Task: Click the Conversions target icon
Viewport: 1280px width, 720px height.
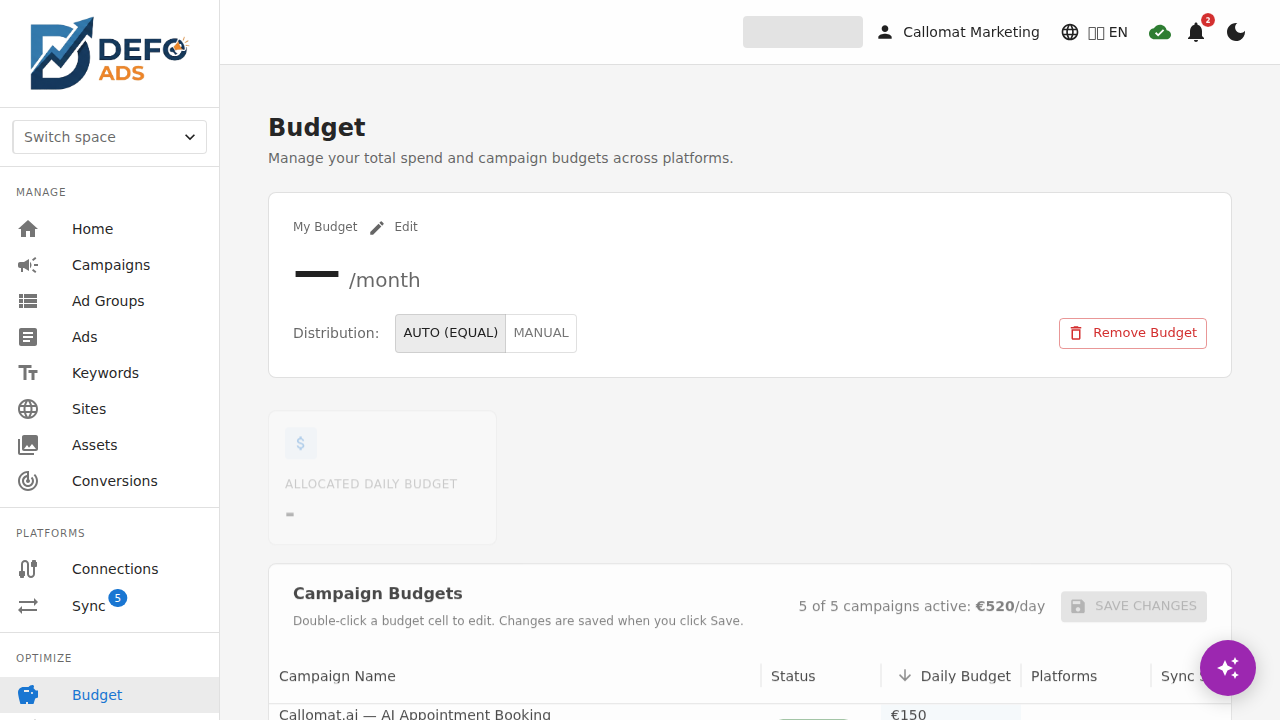Action: tap(28, 481)
